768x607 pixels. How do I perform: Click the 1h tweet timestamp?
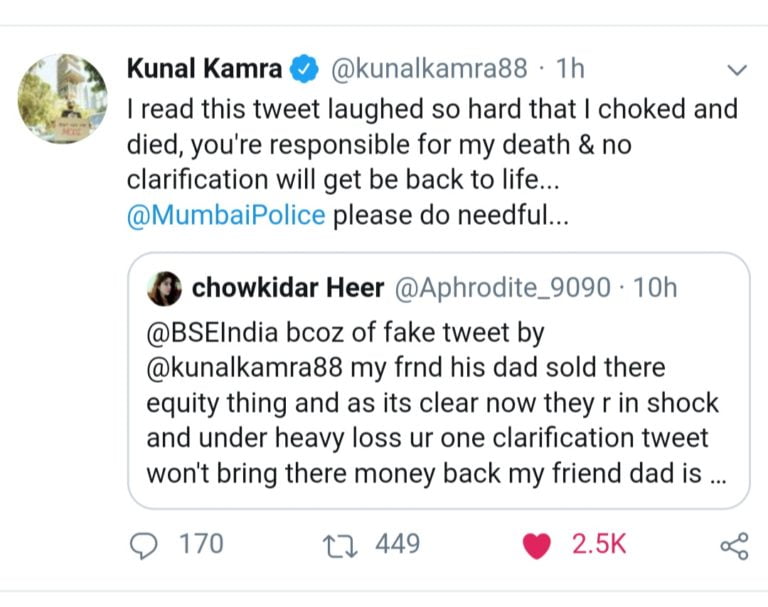570,70
